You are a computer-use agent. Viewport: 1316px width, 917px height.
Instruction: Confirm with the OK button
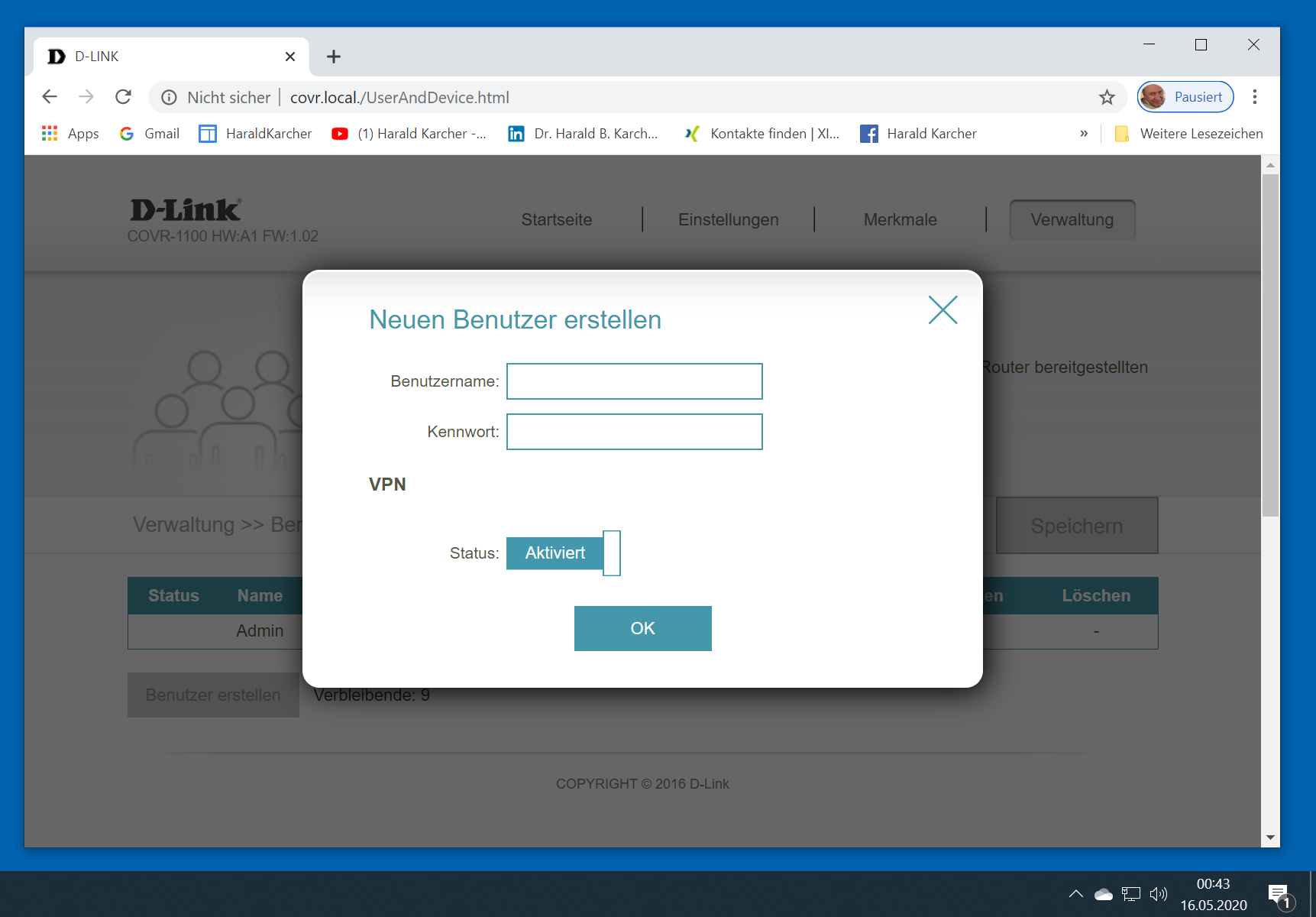[x=643, y=628]
